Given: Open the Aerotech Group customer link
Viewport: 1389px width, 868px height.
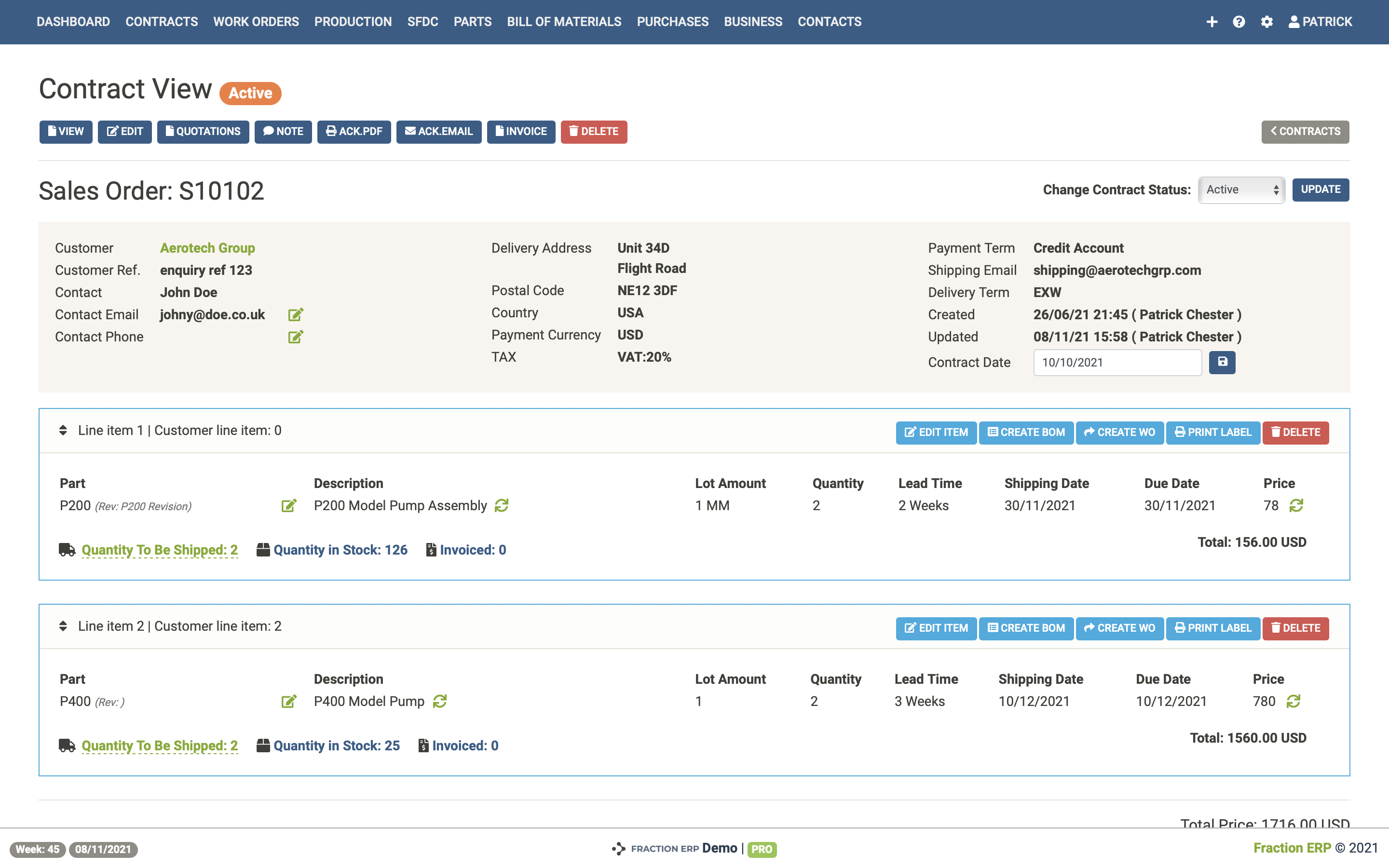Looking at the screenshot, I should point(207,247).
